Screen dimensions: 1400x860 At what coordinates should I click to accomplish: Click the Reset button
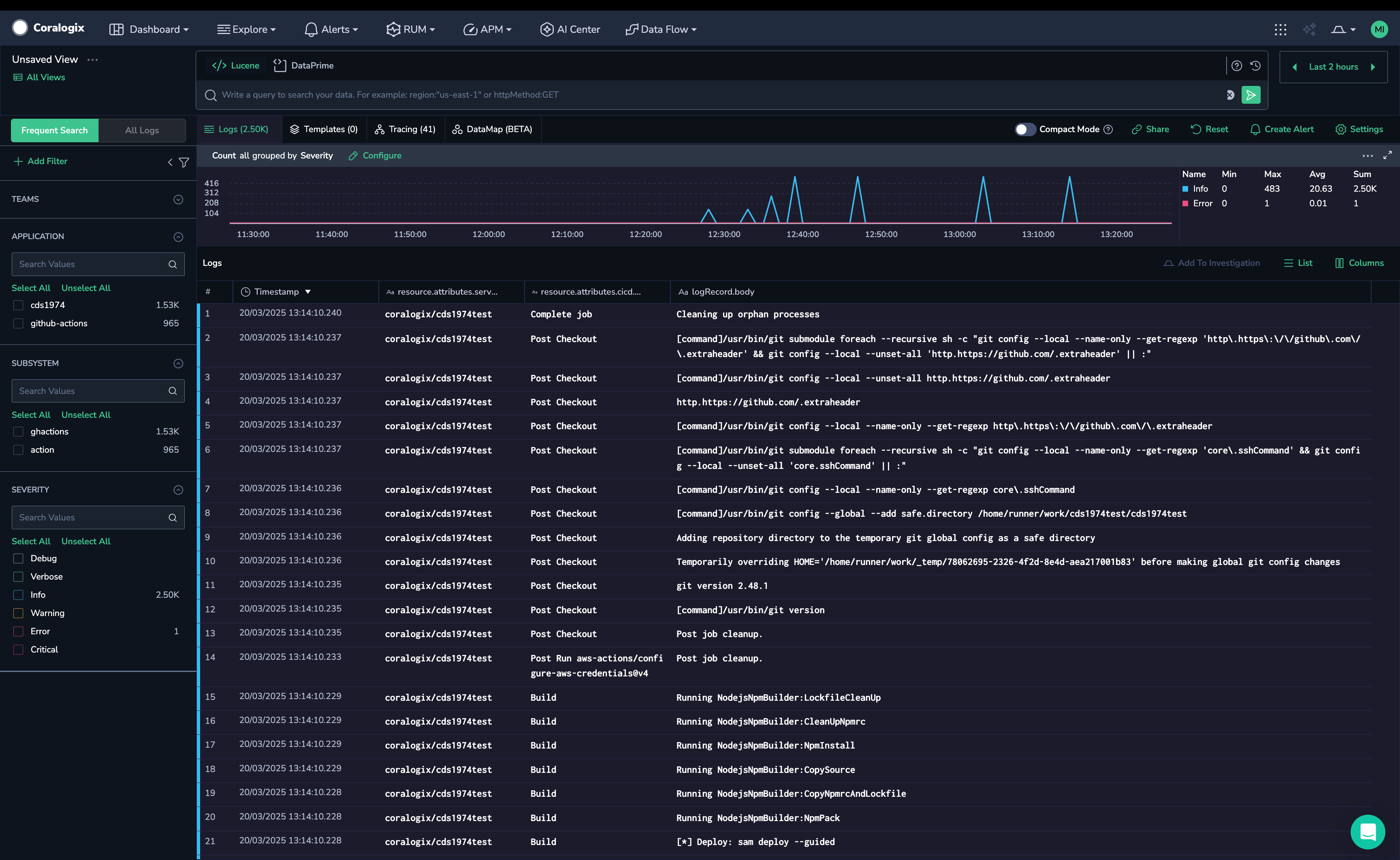[x=1209, y=130]
